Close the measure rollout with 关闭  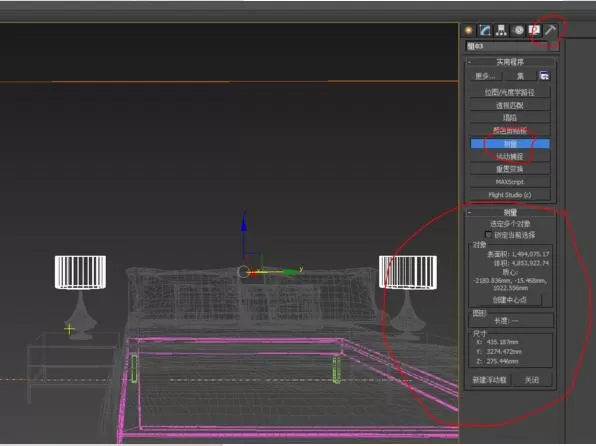pyautogui.click(x=532, y=379)
